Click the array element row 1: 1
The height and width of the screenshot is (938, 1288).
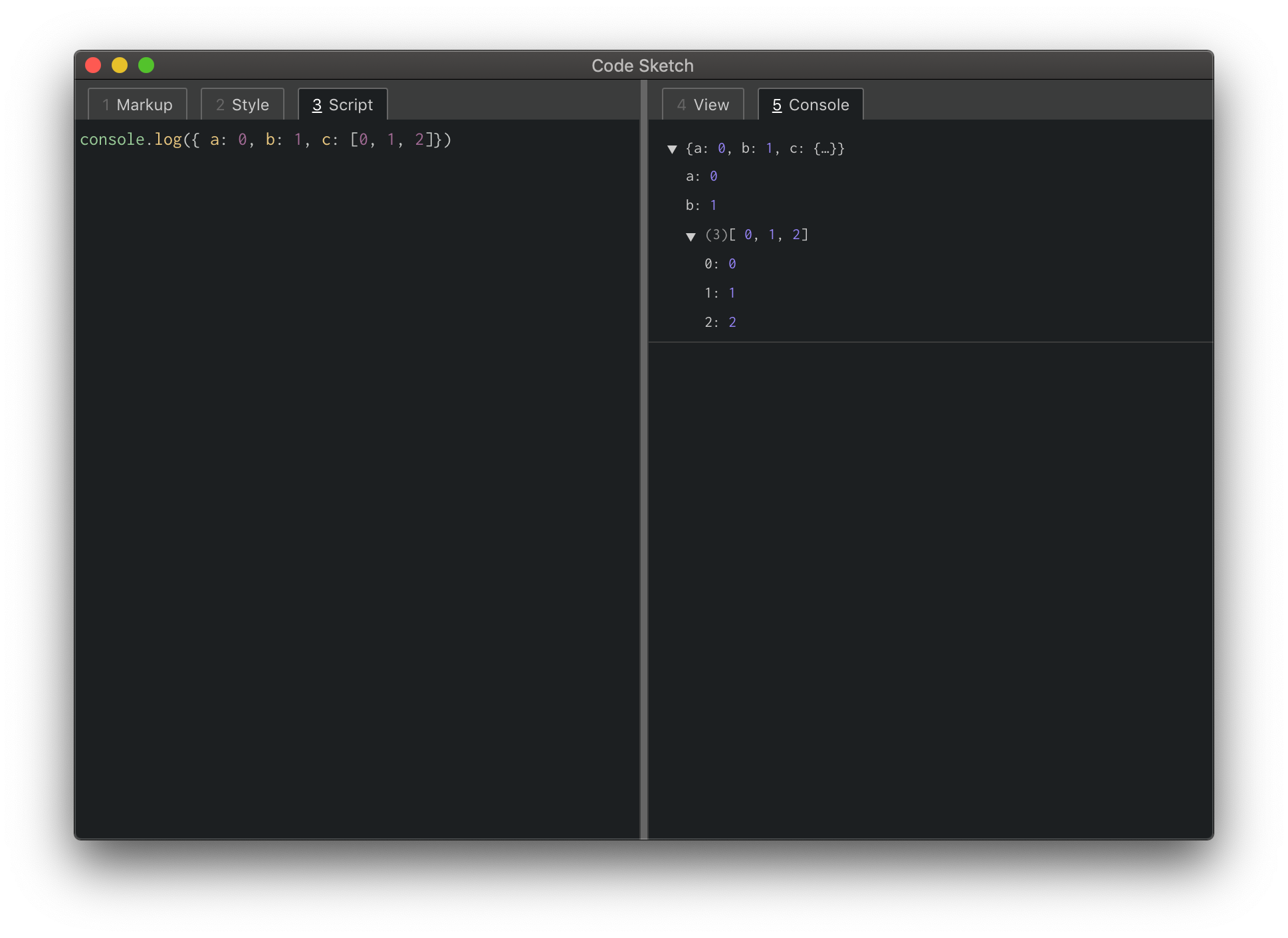721,292
